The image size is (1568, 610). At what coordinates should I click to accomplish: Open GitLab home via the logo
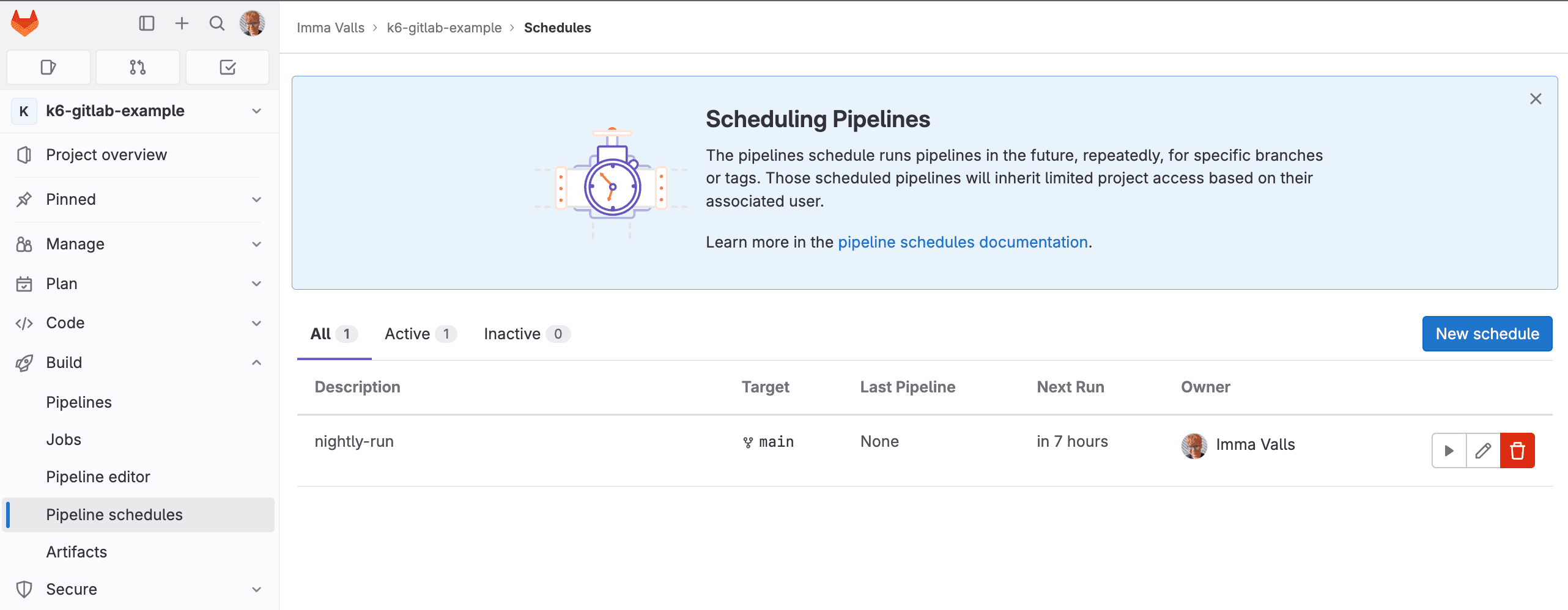pyautogui.click(x=24, y=23)
